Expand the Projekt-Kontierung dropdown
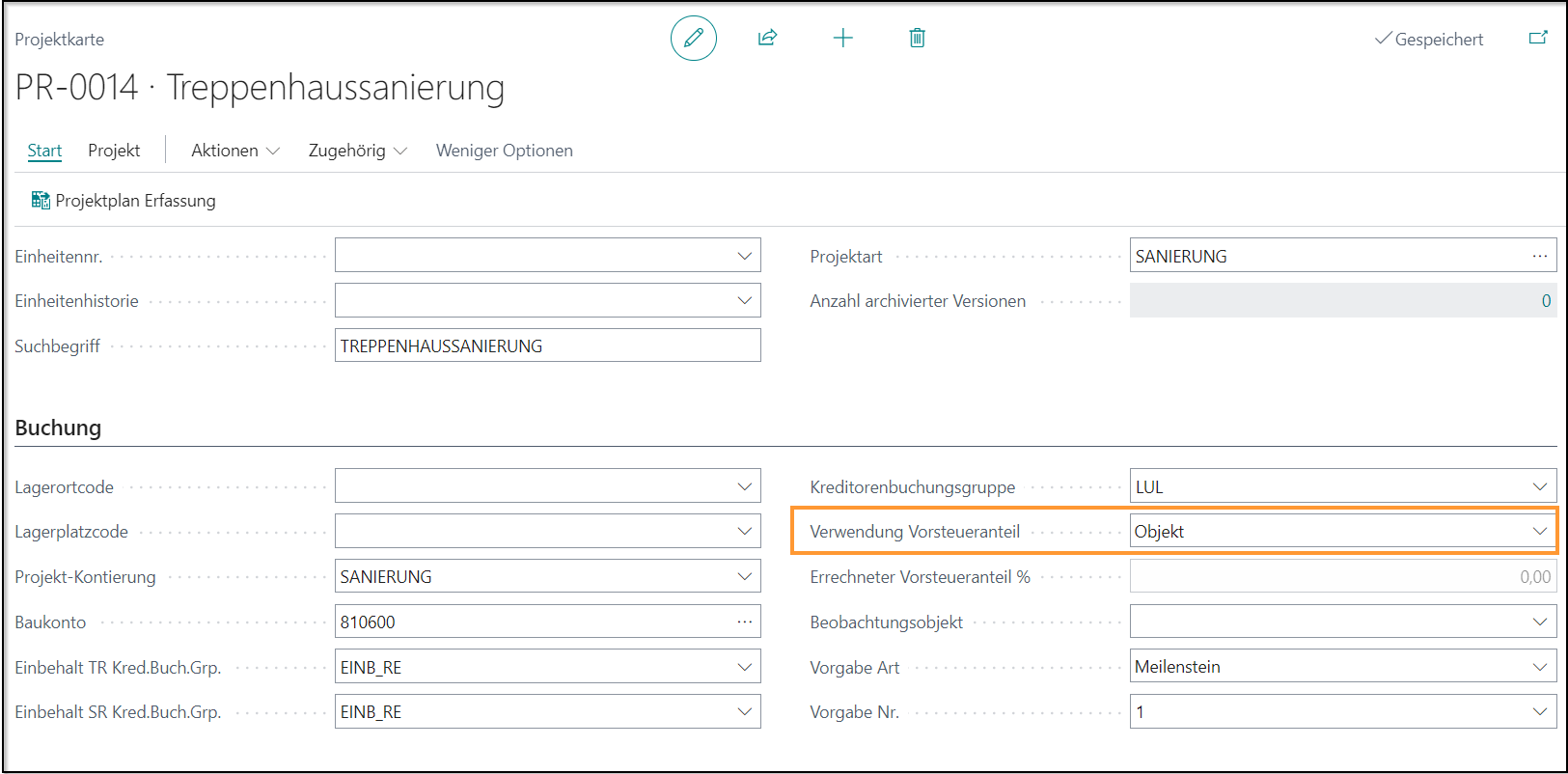This screenshot has width=1568, height=774. pos(744,577)
